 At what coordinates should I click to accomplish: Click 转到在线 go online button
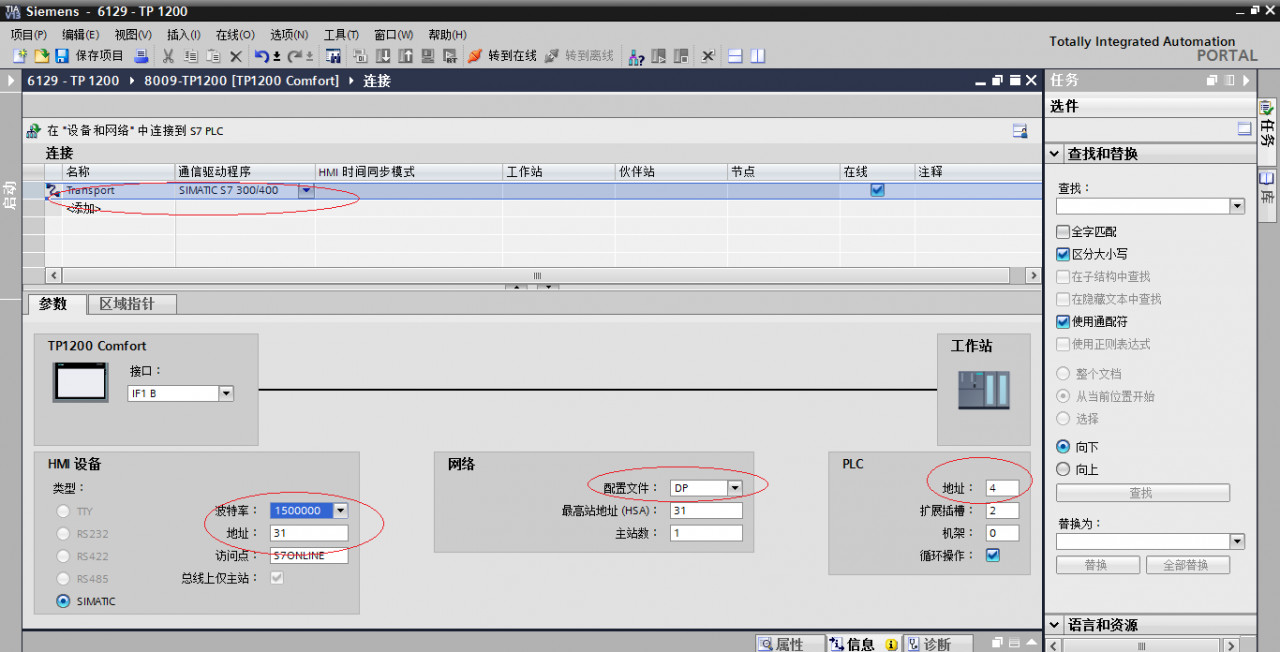tap(502, 56)
